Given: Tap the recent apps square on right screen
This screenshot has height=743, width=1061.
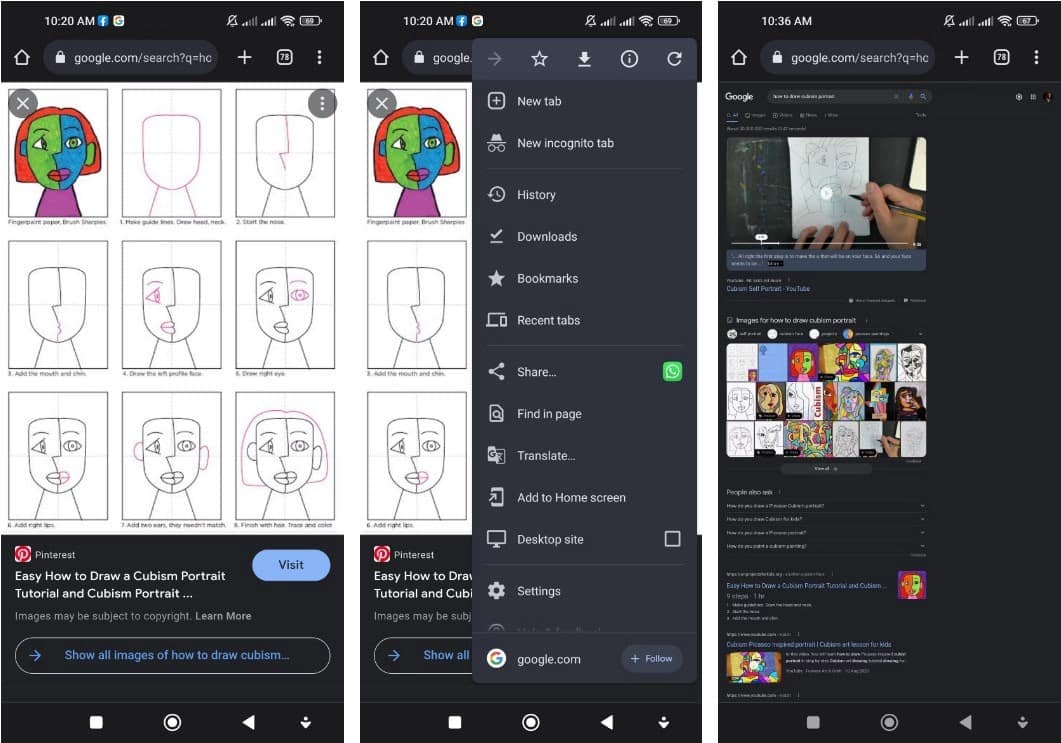Looking at the screenshot, I should coord(813,722).
